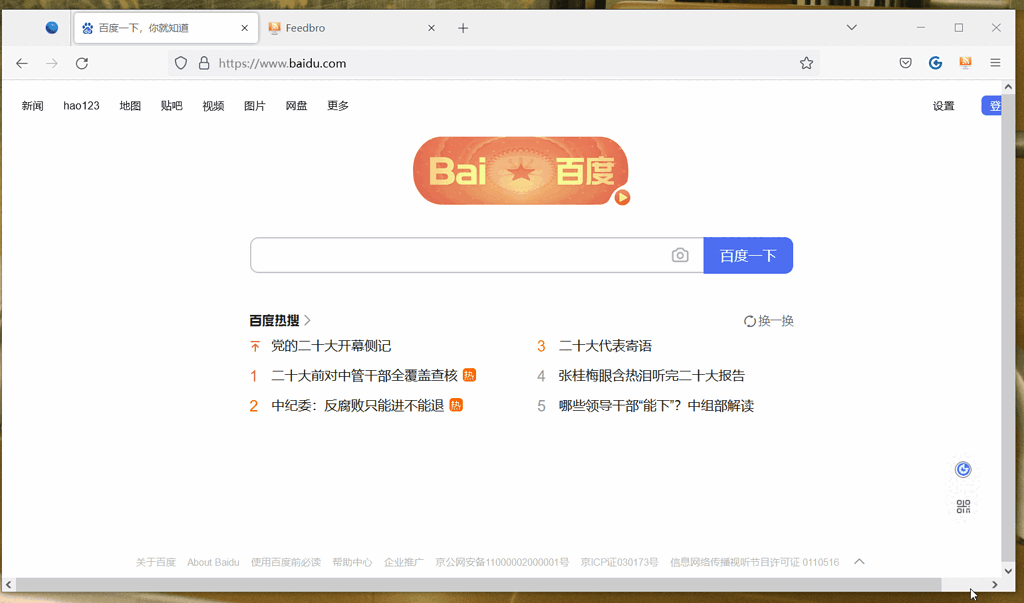Close the Feedbro tab
This screenshot has height=603, width=1024.
point(431,28)
